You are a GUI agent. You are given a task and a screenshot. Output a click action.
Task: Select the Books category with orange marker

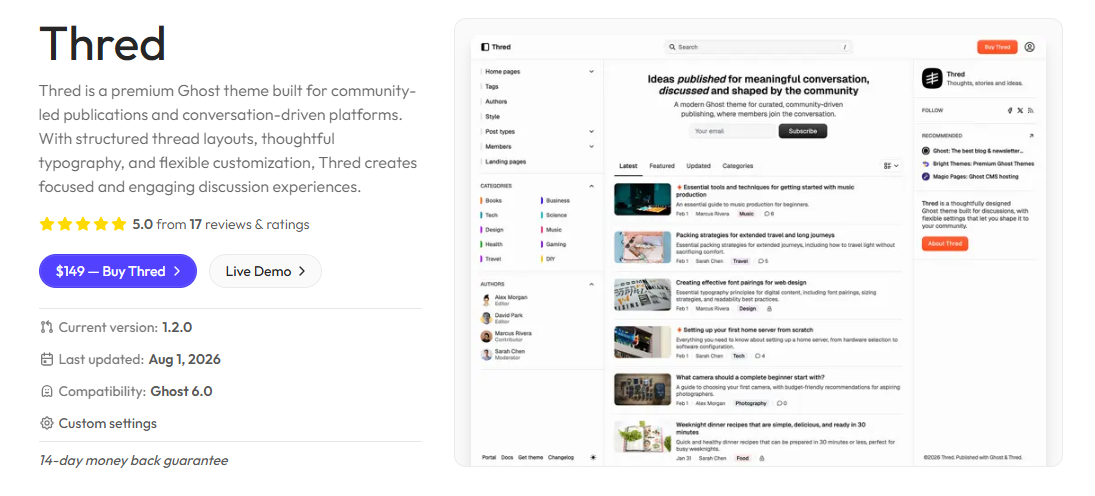click(x=492, y=200)
